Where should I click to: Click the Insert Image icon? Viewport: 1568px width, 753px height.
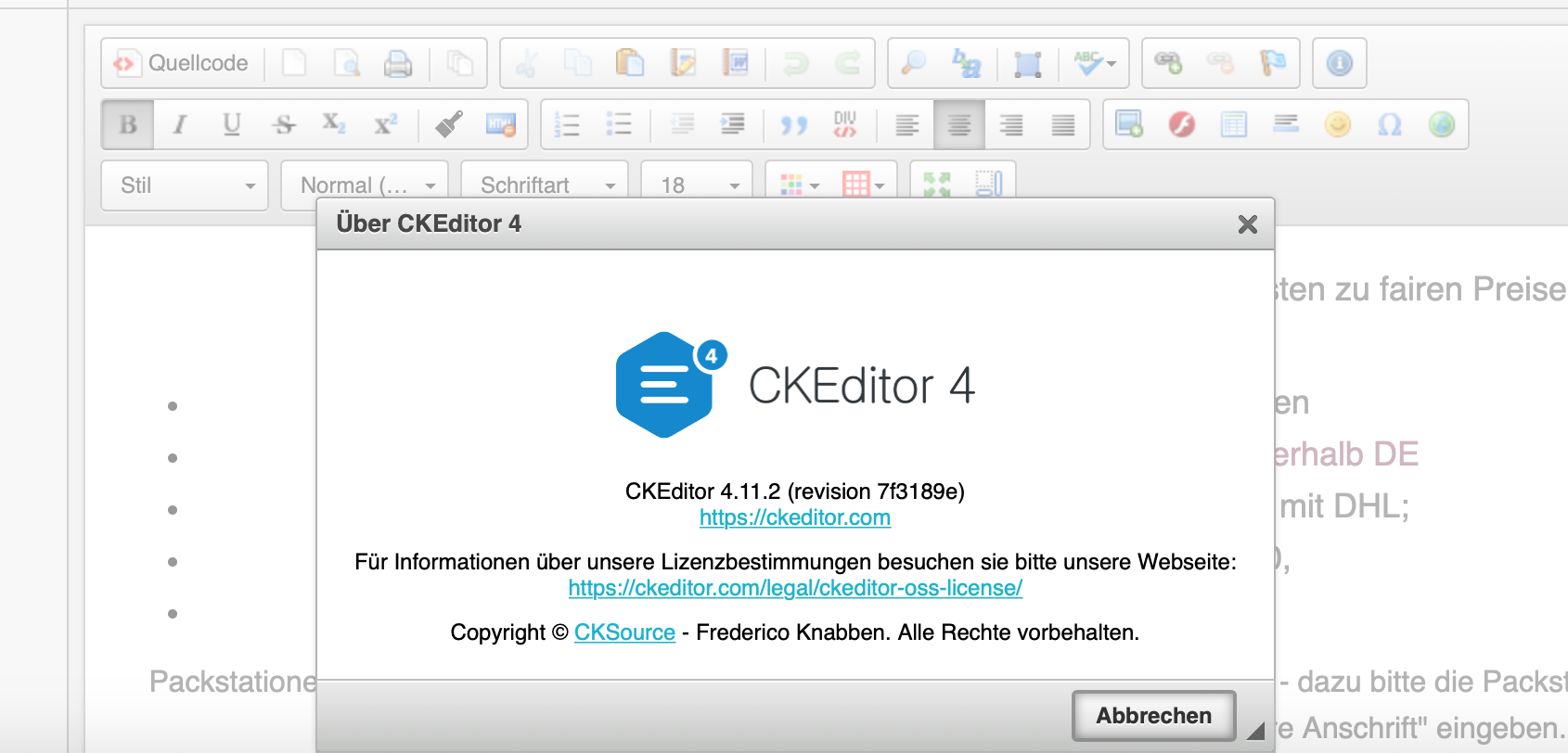coord(1129,124)
